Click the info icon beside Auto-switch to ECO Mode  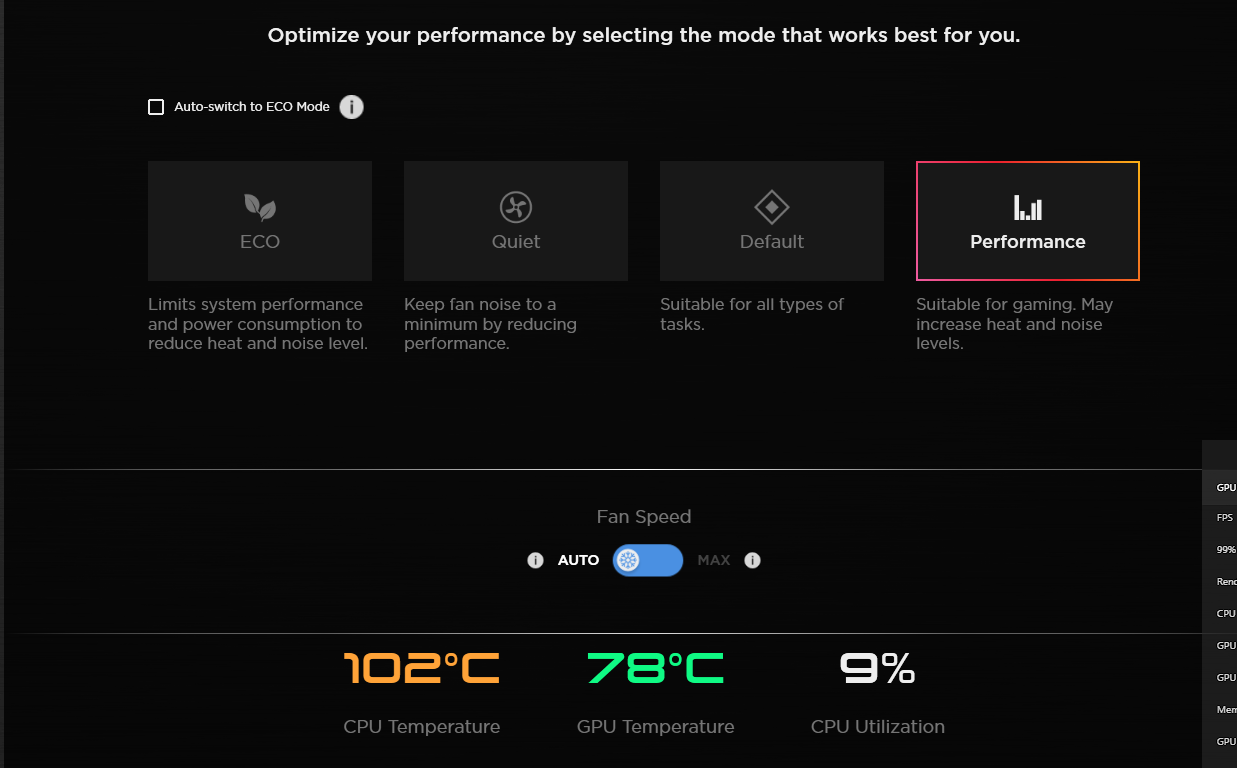tap(351, 107)
